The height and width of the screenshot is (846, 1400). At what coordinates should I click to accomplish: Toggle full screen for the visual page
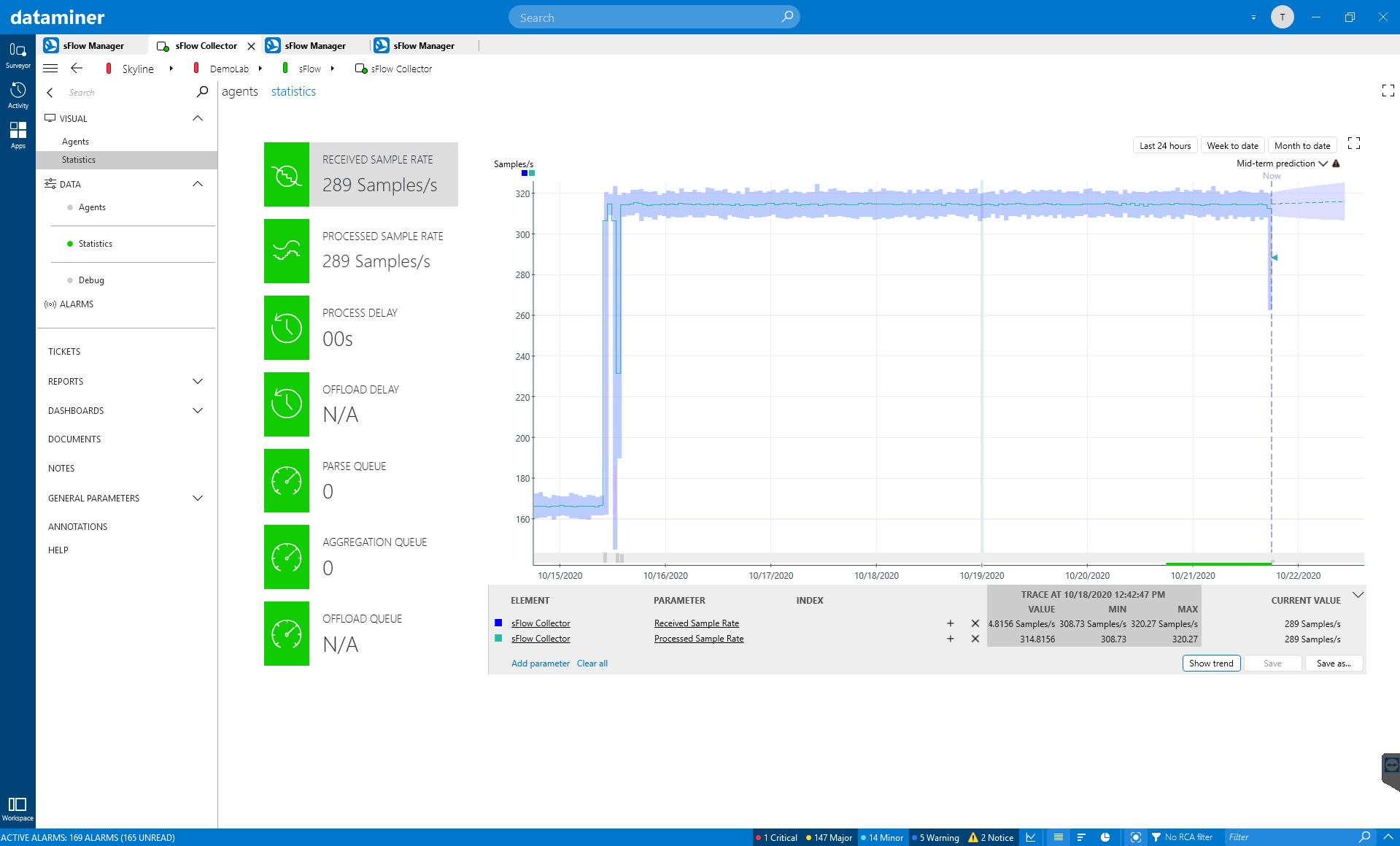point(1388,91)
